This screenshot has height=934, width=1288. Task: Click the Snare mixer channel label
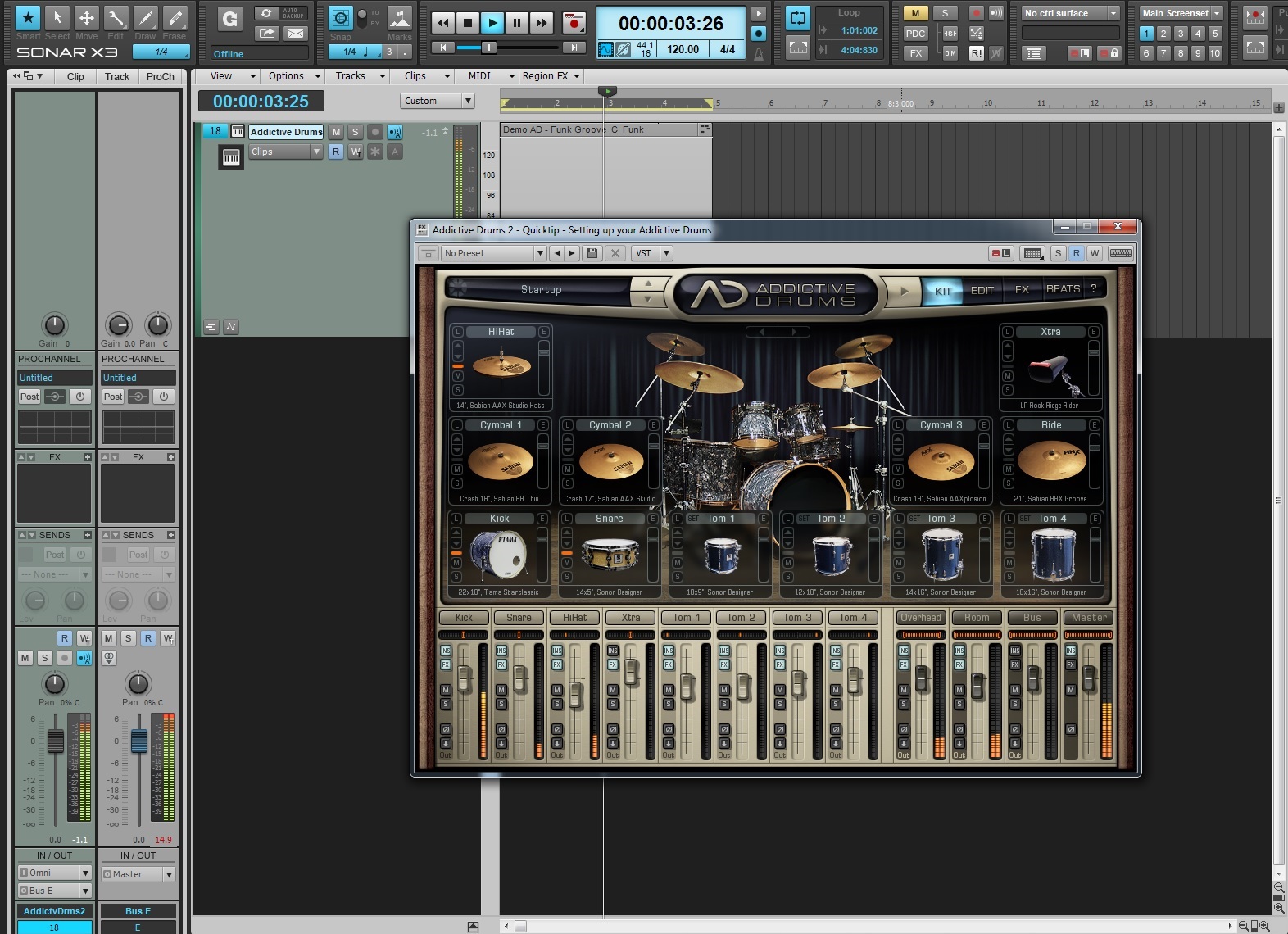(519, 618)
